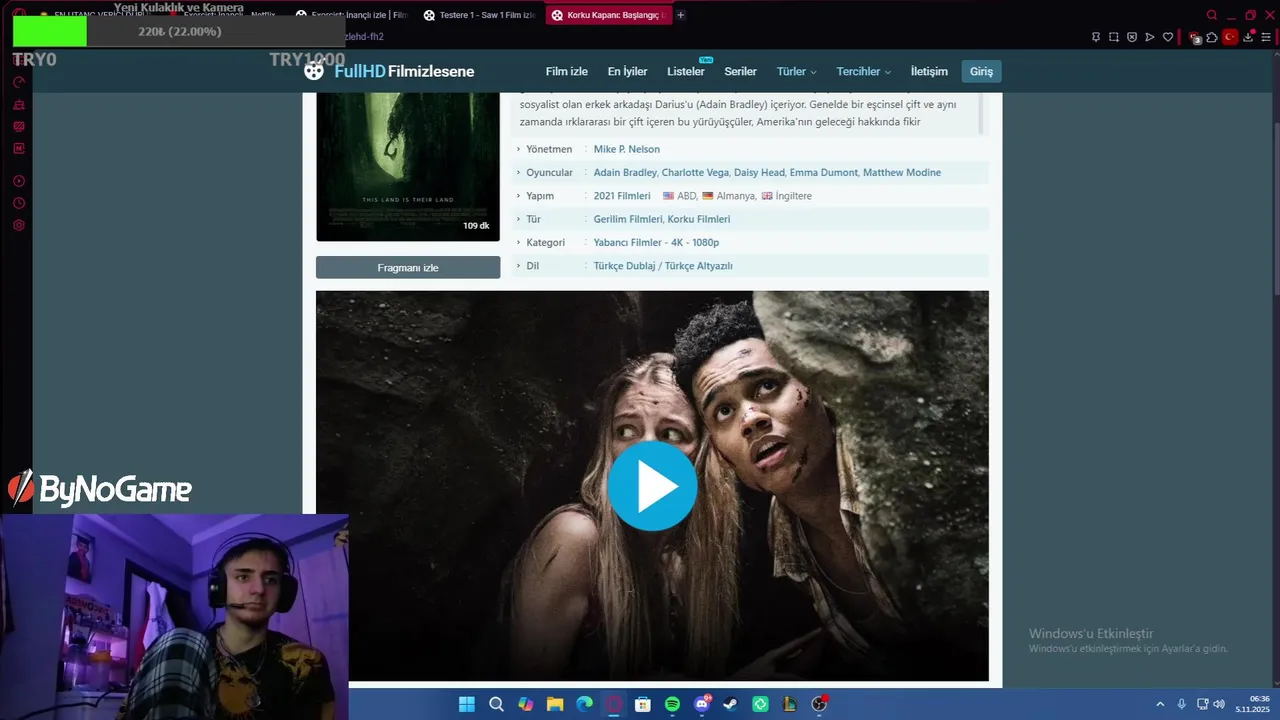Click the snapshot capture icon in address bar
Screen dimensions: 1280x720
pos(1114,37)
